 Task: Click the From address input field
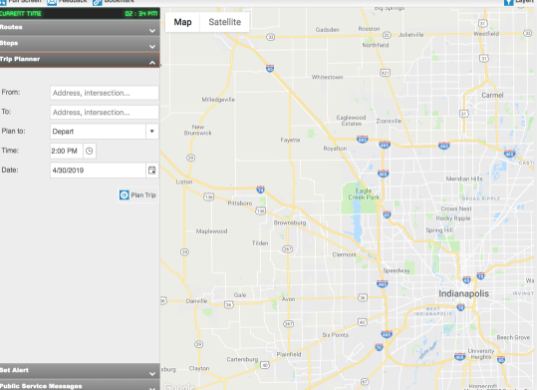coord(104,93)
